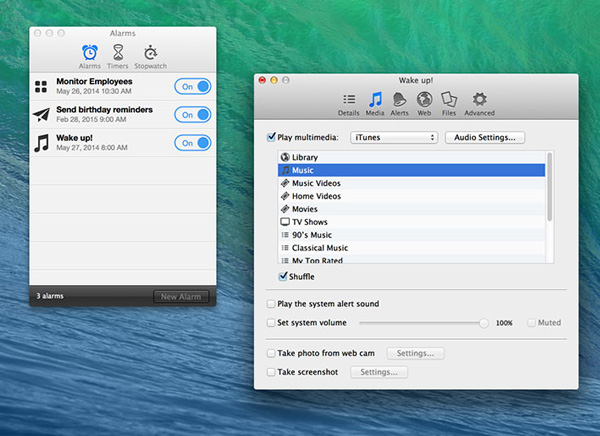Click the 3 alarms status text
This screenshot has width=600, height=436.
pos(50,296)
